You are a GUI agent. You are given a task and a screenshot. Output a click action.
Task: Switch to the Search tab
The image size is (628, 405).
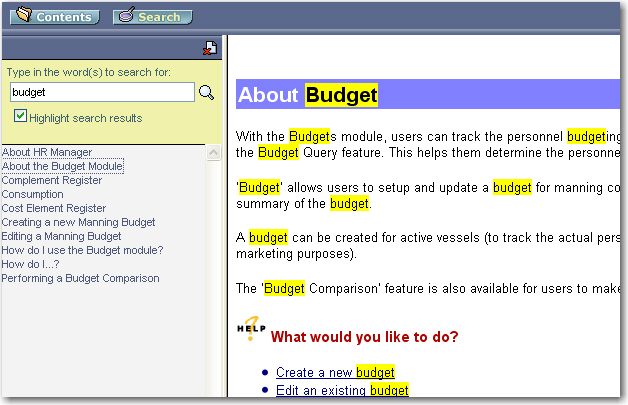pos(152,17)
